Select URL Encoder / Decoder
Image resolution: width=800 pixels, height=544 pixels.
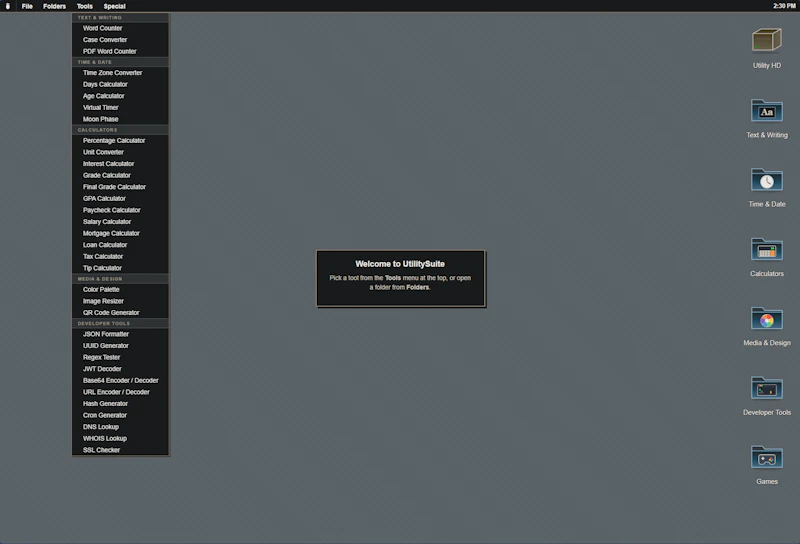120,392
